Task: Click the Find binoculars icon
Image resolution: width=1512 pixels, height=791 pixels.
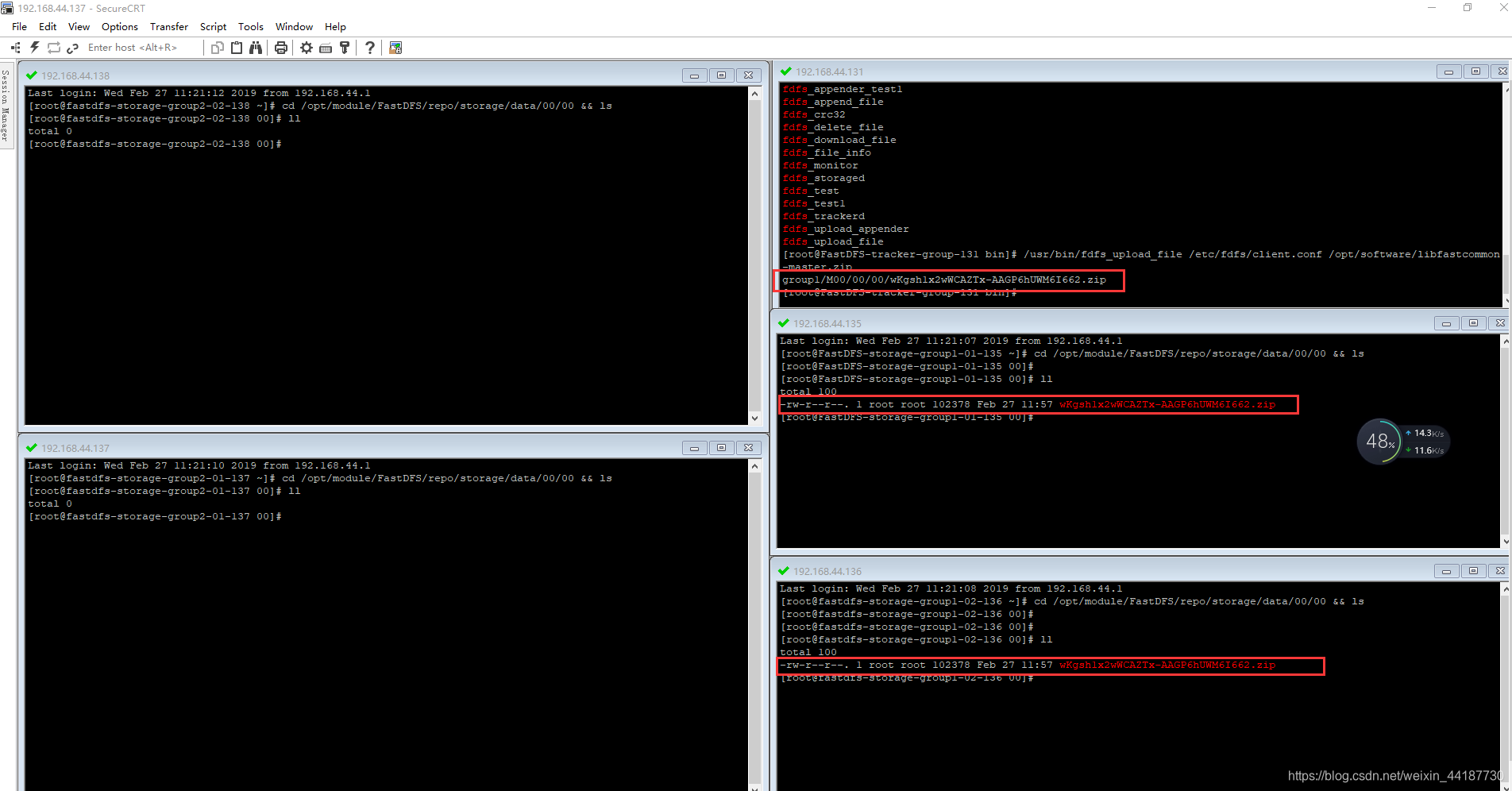Action: tap(256, 48)
